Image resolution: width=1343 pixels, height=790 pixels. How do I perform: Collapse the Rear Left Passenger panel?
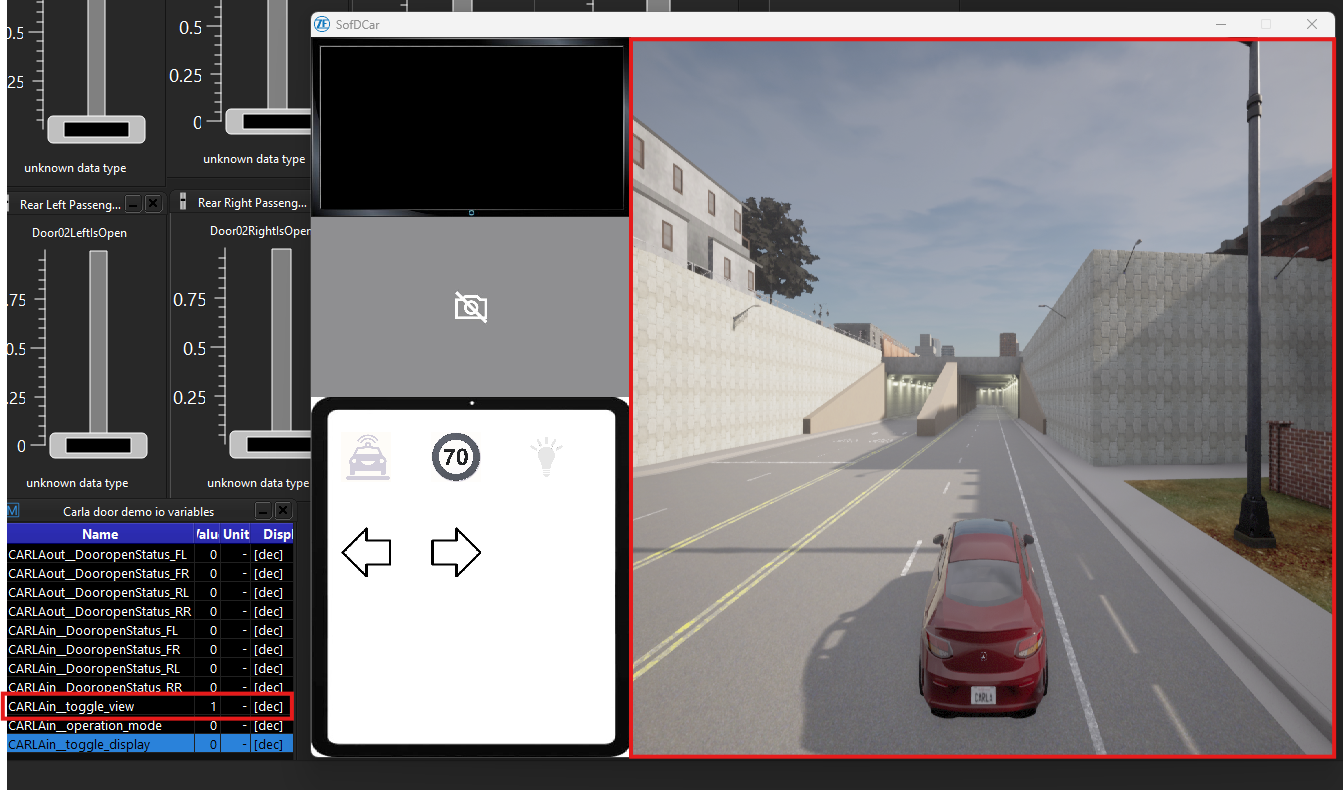coord(132,202)
